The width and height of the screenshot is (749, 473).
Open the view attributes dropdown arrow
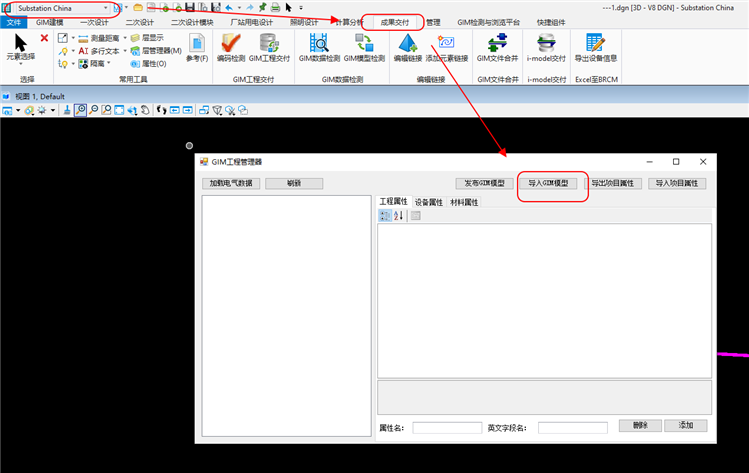(18, 110)
